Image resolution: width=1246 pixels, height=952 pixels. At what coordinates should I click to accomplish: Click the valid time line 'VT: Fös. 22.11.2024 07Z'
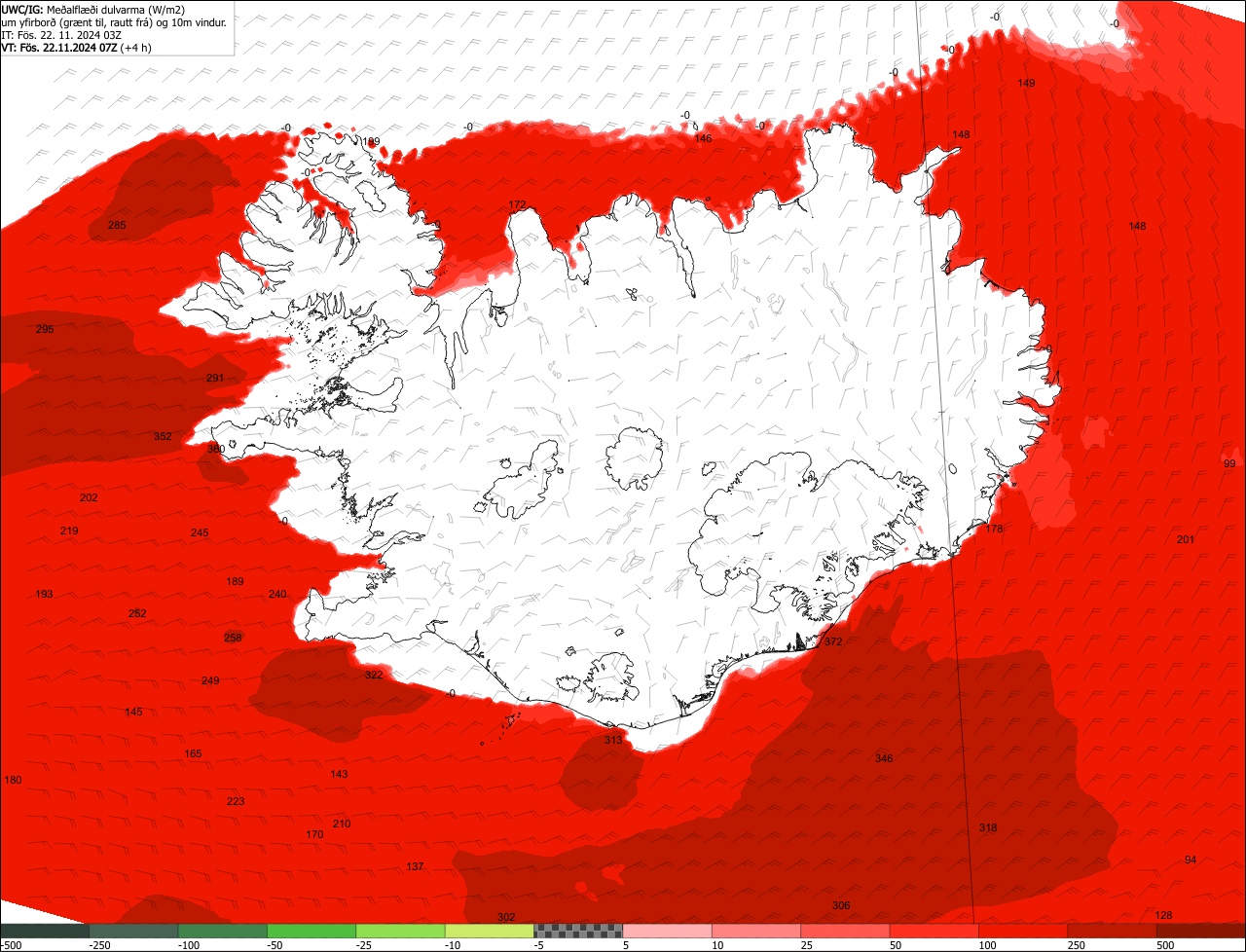(59, 47)
